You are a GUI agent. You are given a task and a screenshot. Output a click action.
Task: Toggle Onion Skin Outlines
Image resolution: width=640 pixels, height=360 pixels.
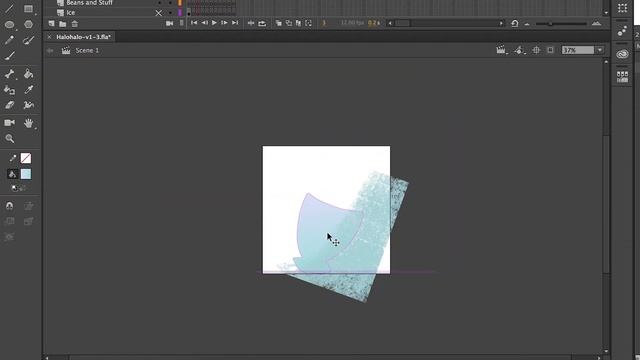(289, 23)
